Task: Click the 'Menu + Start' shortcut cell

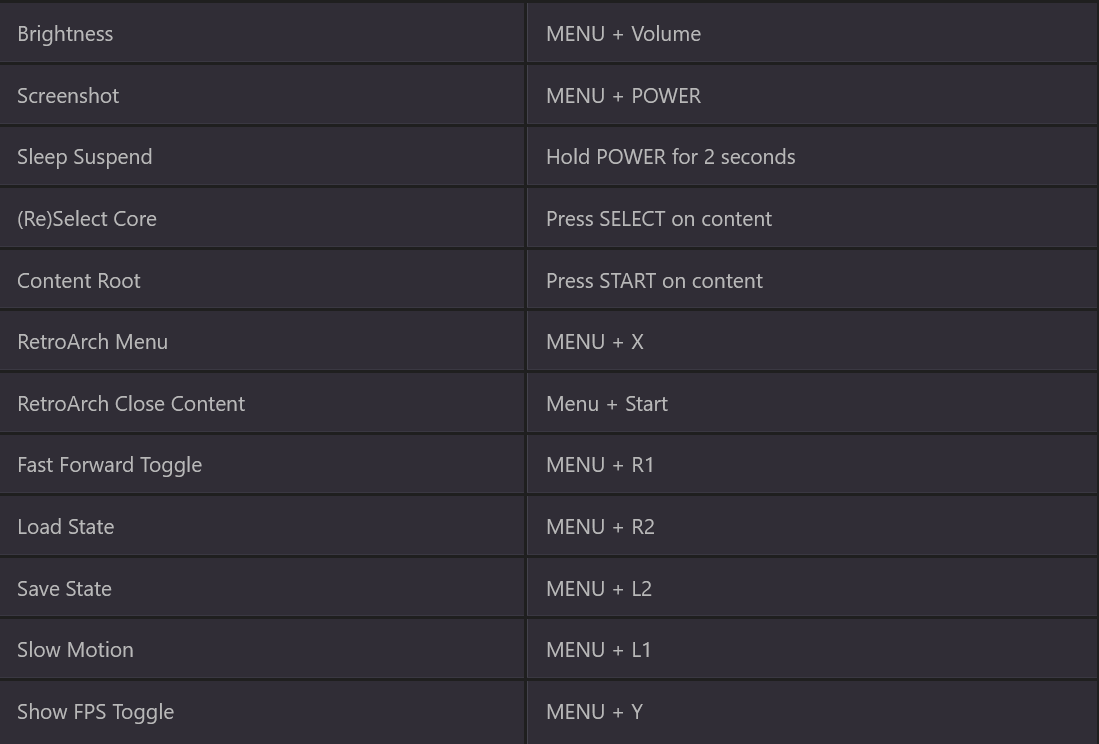Action: [x=606, y=404]
